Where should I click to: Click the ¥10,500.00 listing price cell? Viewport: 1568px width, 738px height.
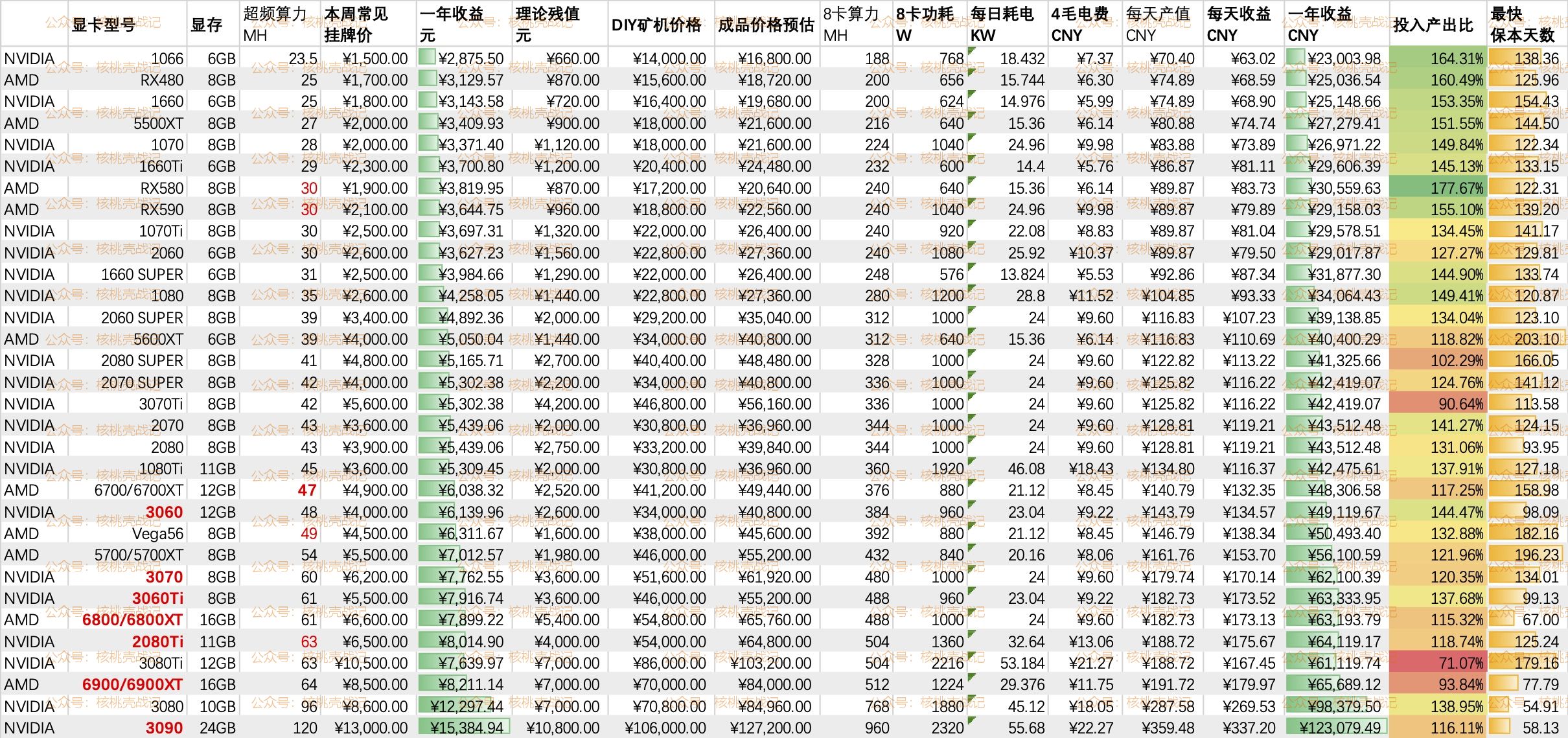371,663
